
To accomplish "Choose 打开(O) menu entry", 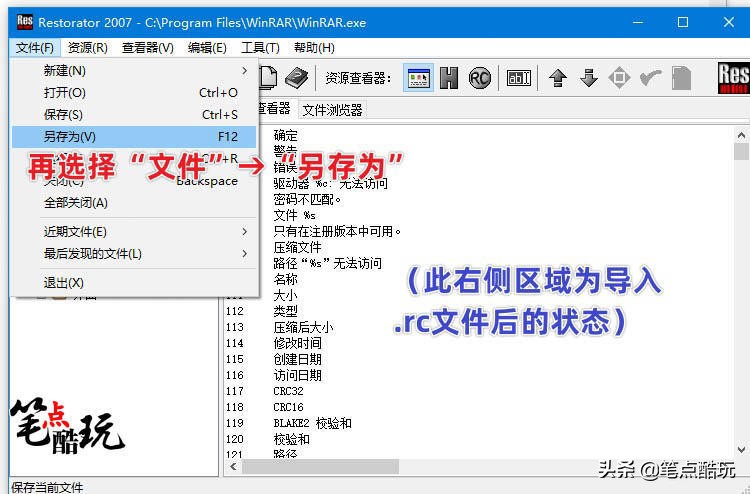I will pos(134,93).
